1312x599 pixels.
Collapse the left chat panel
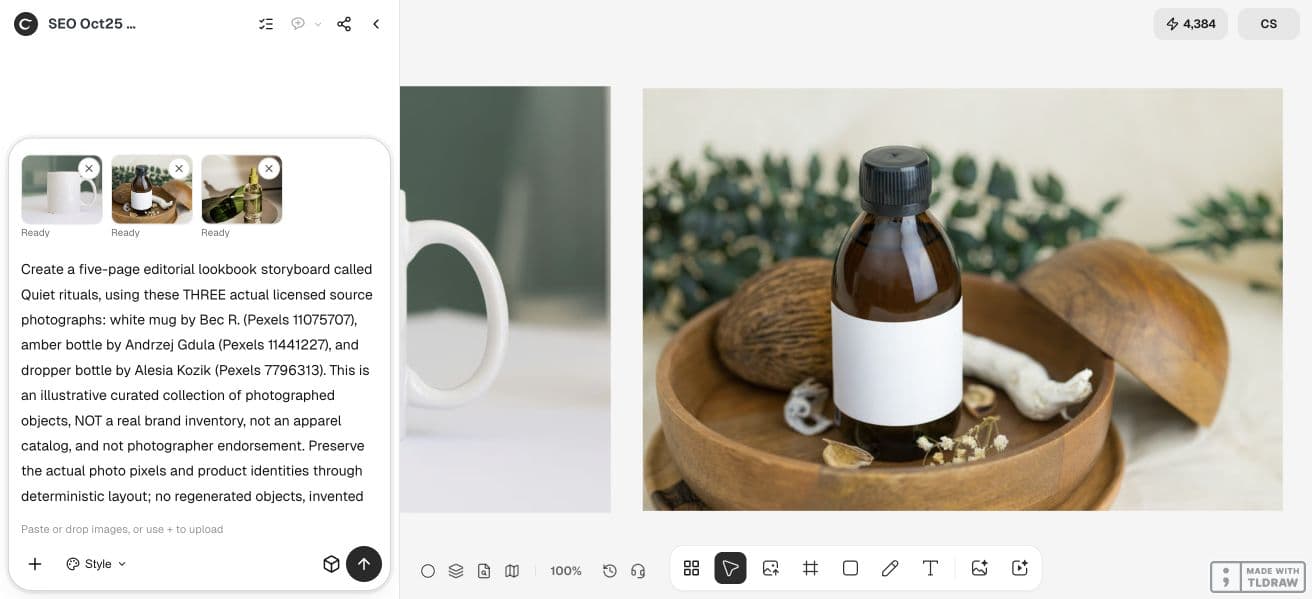376,24
